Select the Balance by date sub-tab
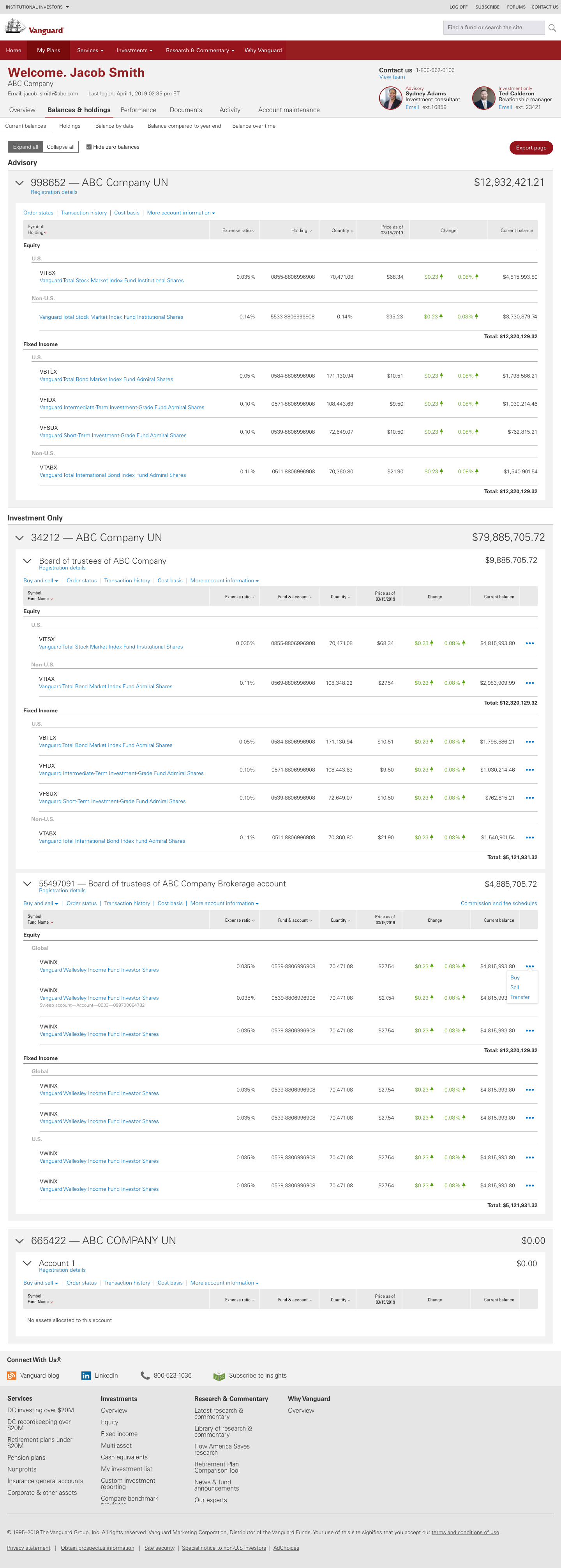This screenshot has height=1568, width=561. [x=115, y=126]
